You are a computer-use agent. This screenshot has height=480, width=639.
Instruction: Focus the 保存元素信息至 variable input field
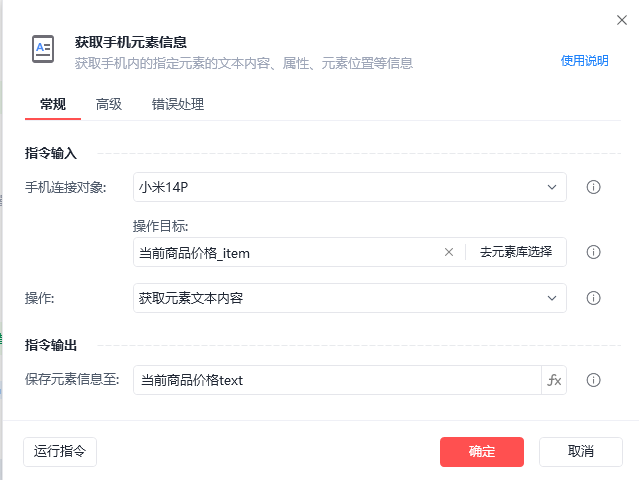pos(337,380)
